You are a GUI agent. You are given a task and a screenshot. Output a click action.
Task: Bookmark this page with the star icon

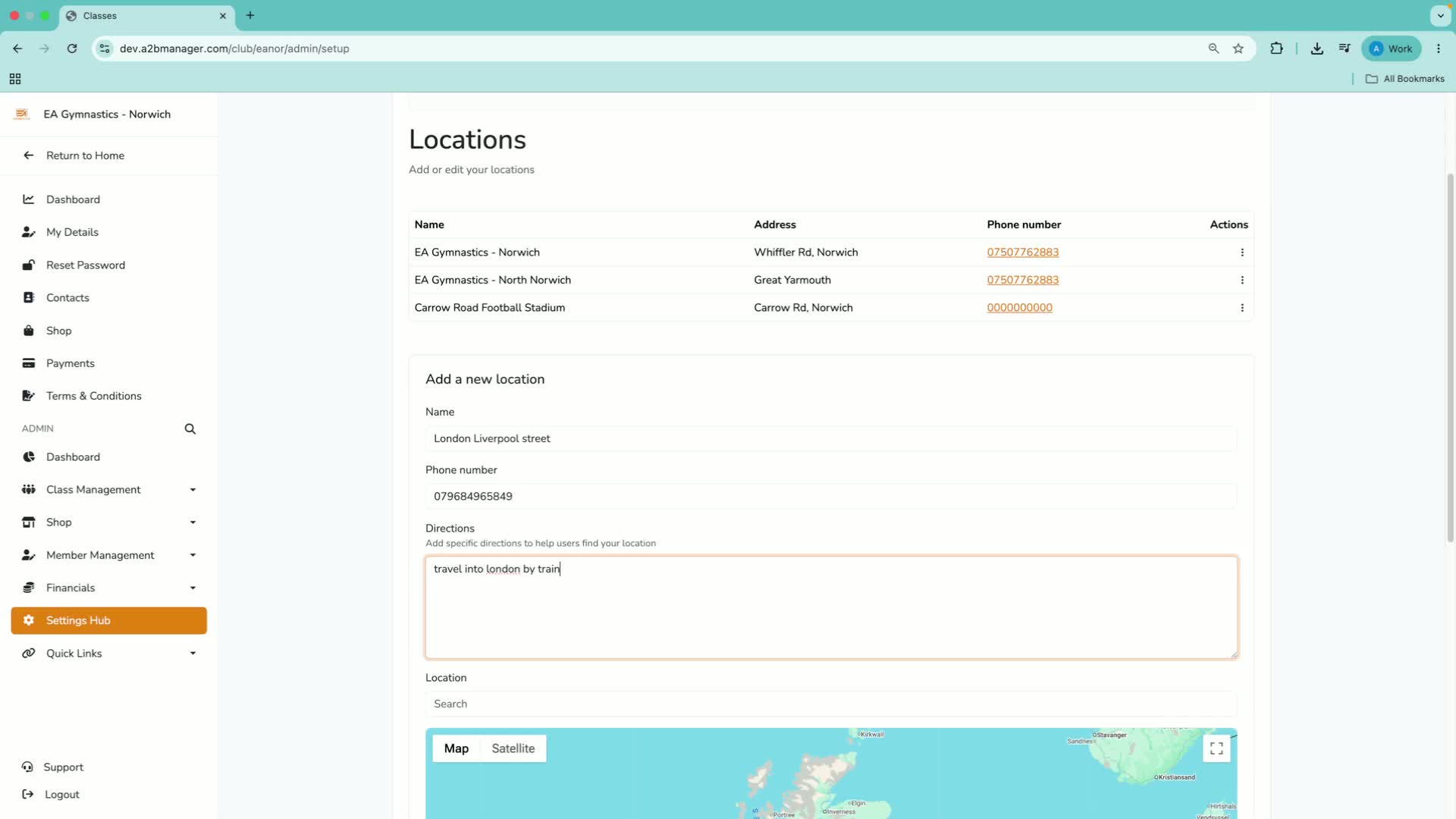[1238, 49]
